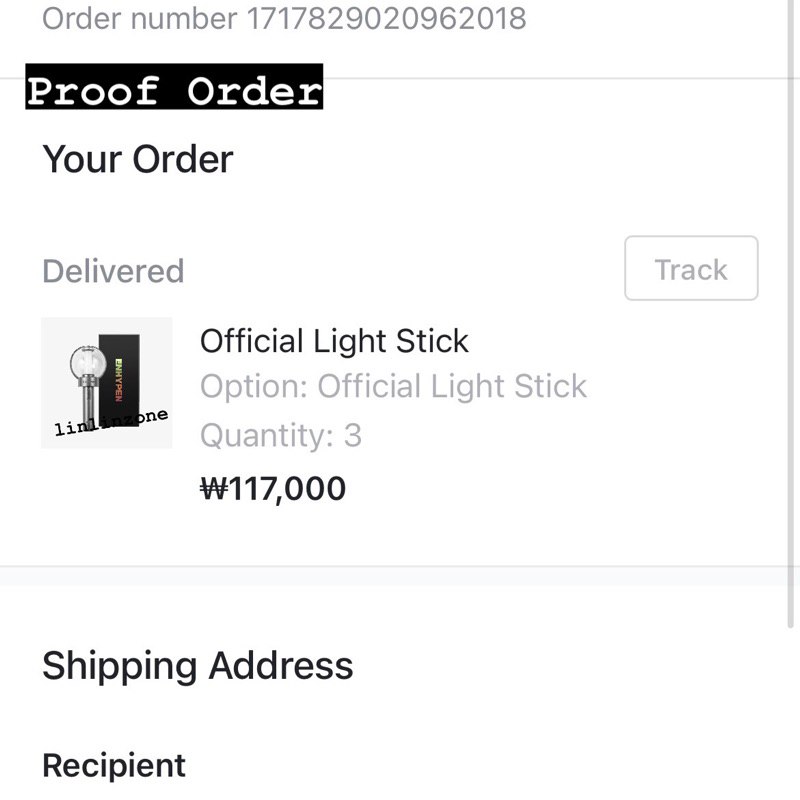This screenshot has height=800, width=800.
Task: Select the ₩117,000 price
Action: [x=273, y=488]
